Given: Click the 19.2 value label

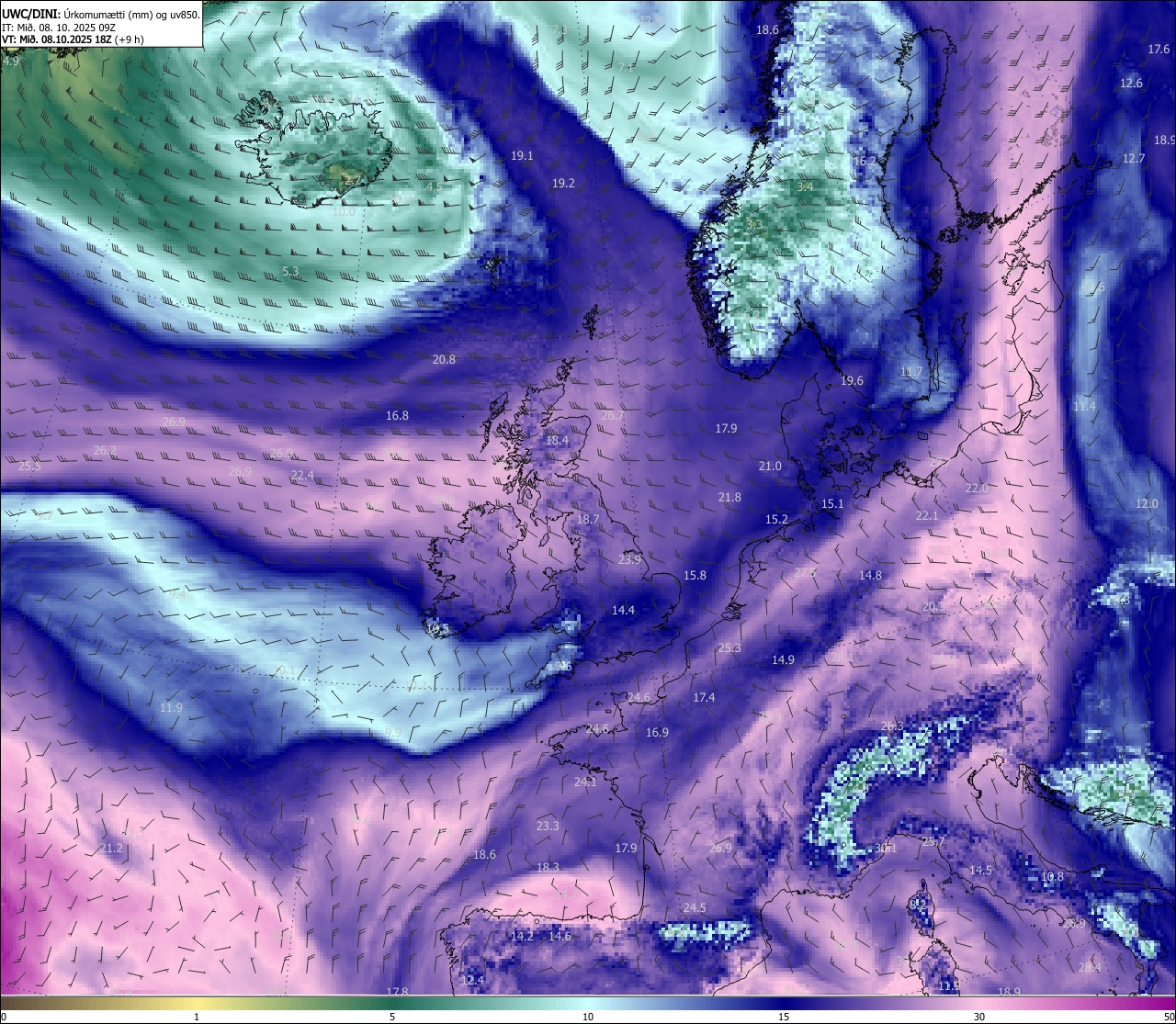Looking at the screenshot, I should click(563, 184).
